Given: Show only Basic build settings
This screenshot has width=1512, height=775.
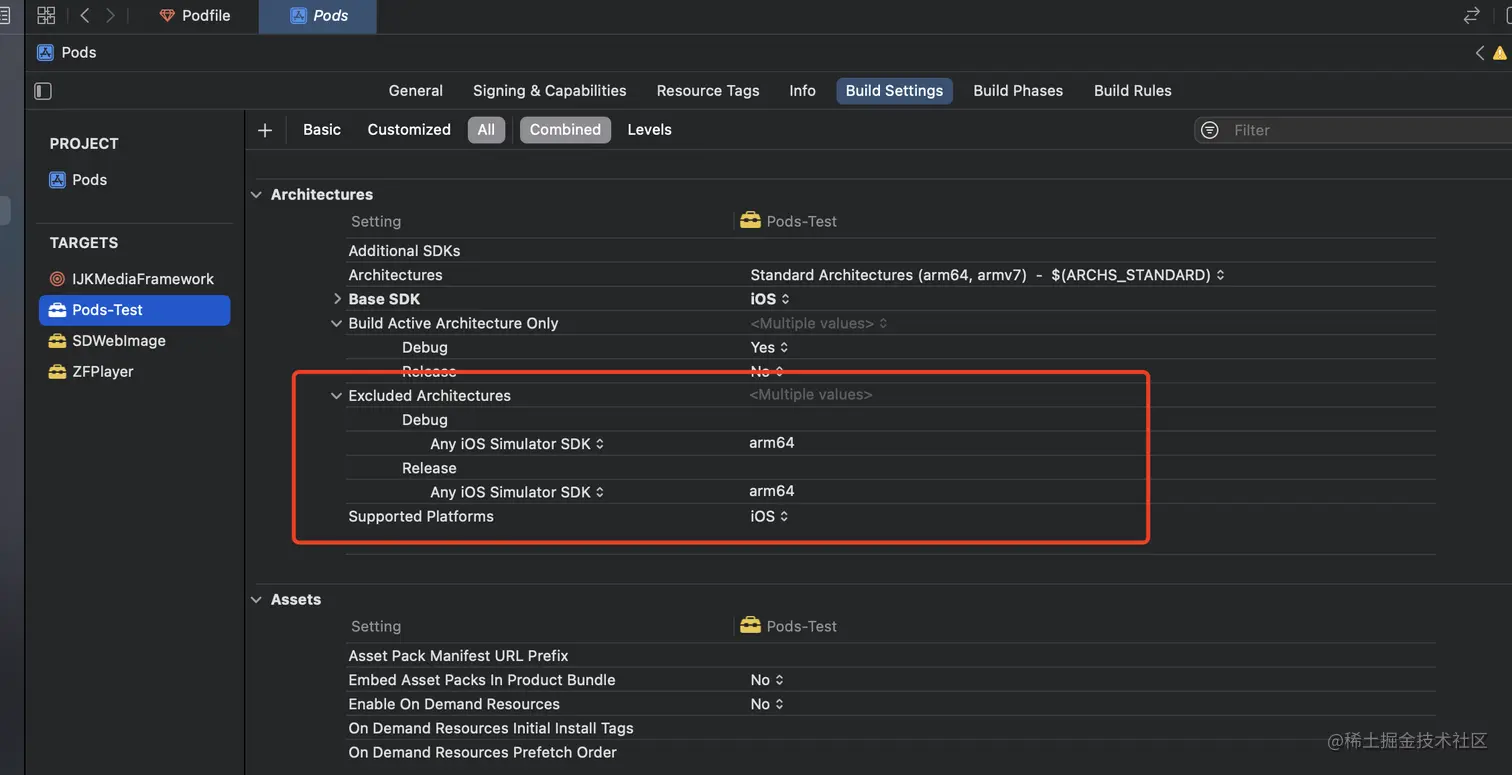Looking at the screenshot, I should pyautogui.click(x=322, y=130).
